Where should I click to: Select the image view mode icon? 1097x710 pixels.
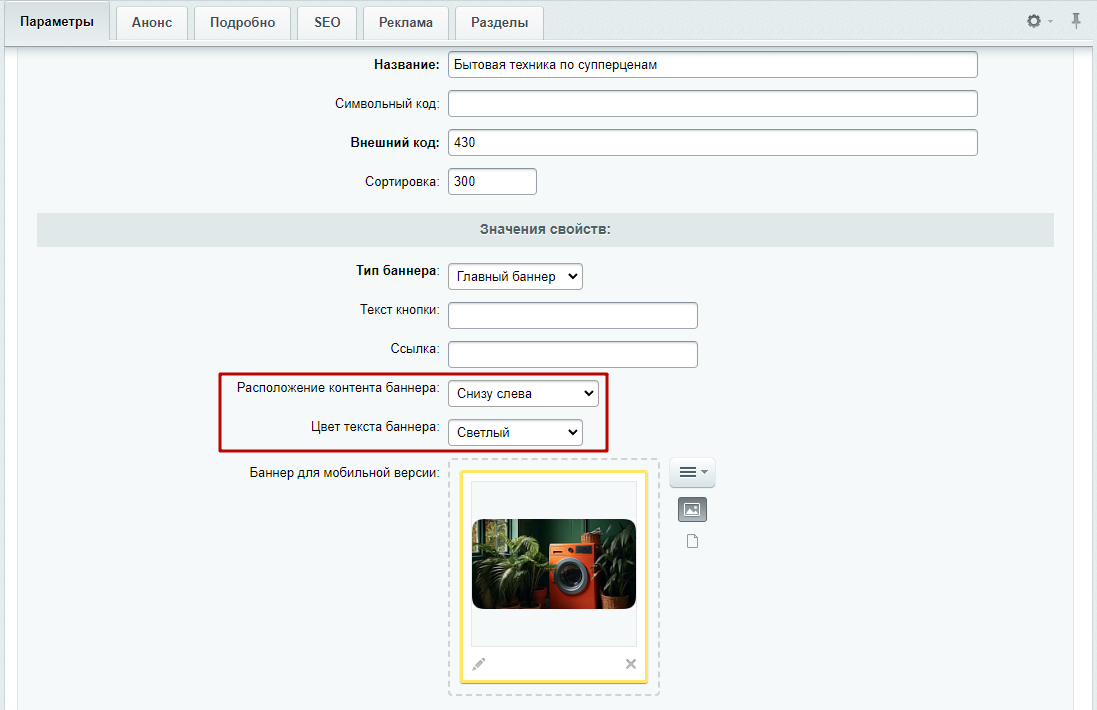pos(693,509)
